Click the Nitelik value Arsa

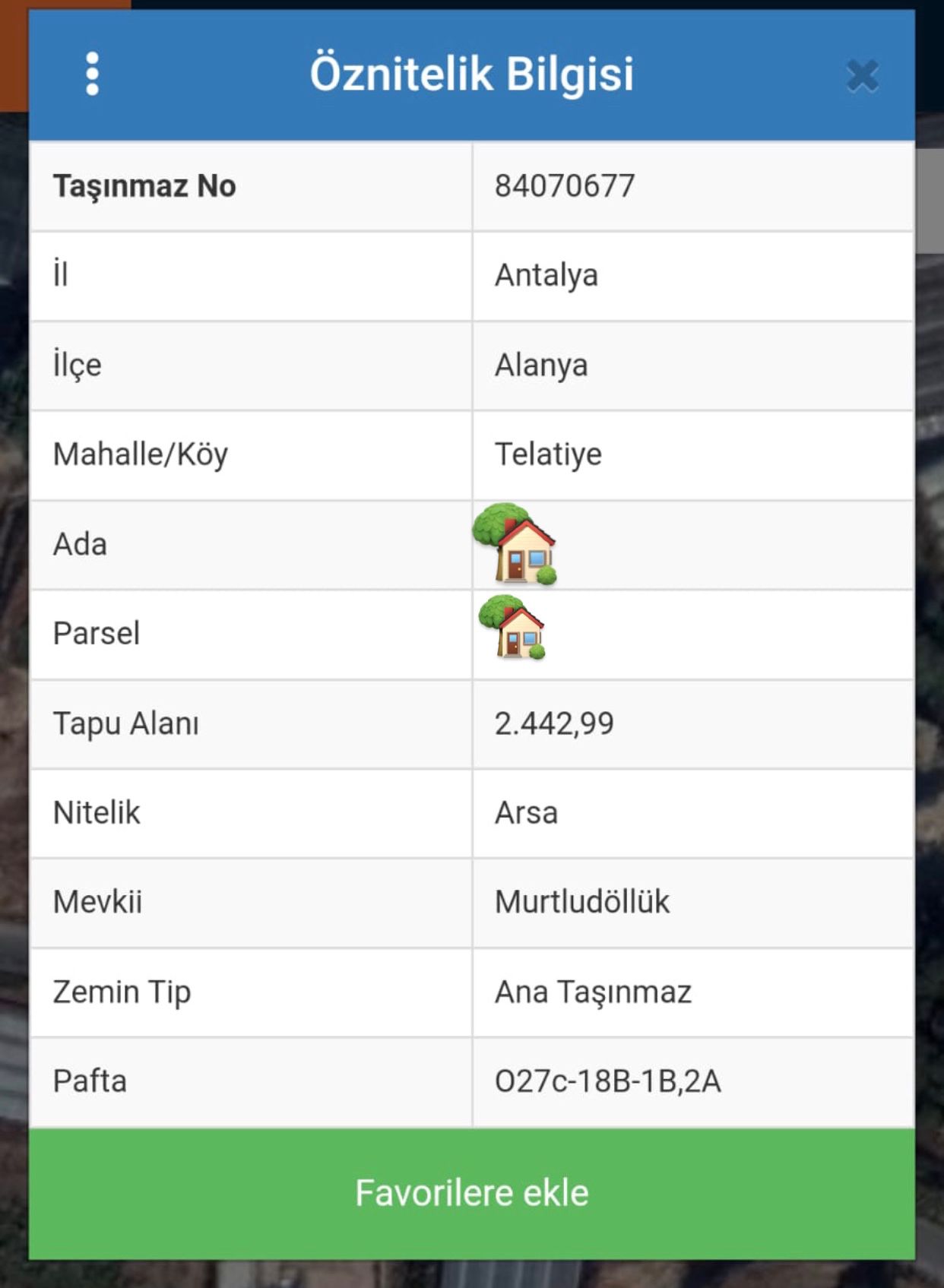click(x=526, y=812)
